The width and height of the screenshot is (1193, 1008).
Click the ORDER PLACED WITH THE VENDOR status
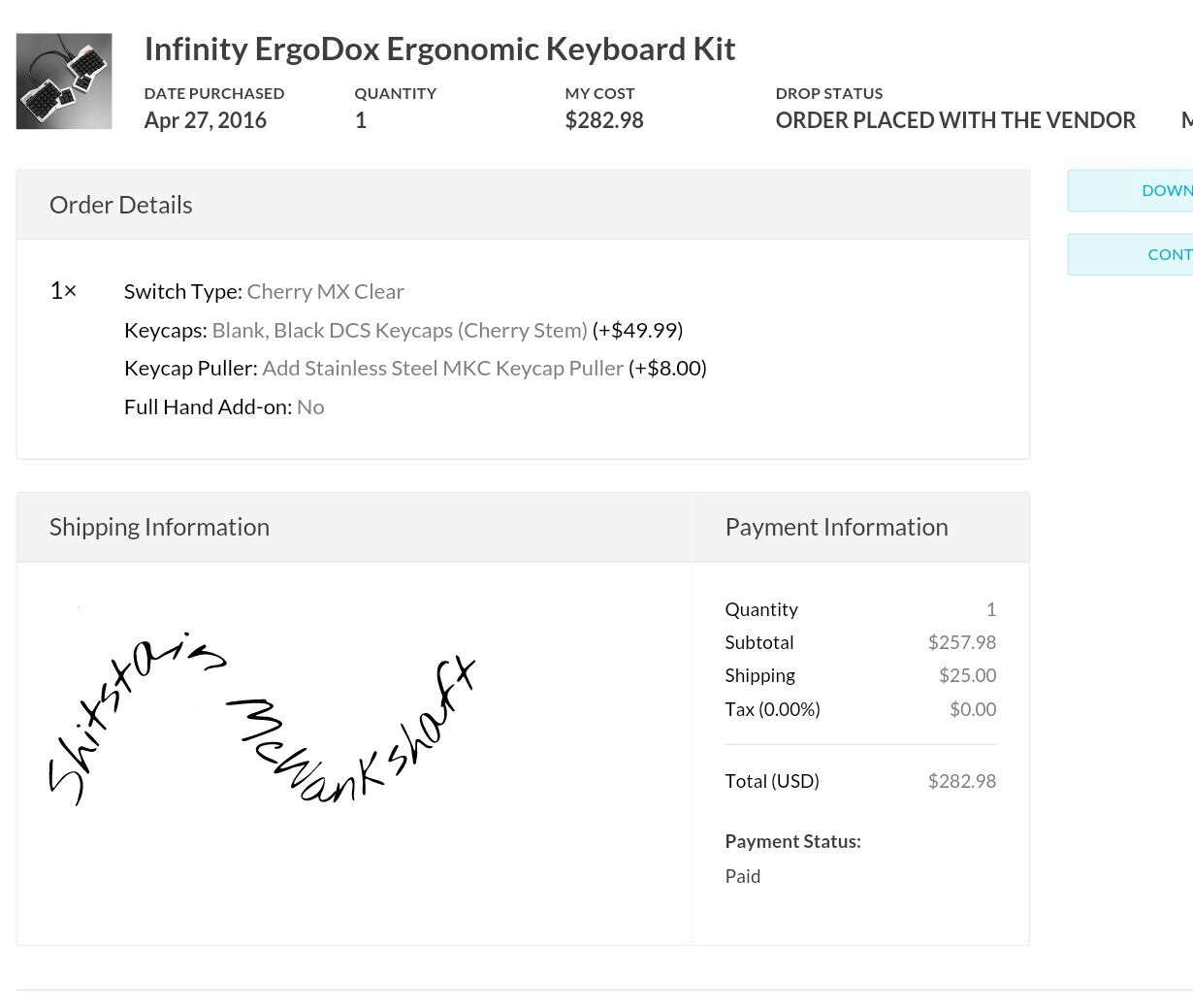[955, 121]
